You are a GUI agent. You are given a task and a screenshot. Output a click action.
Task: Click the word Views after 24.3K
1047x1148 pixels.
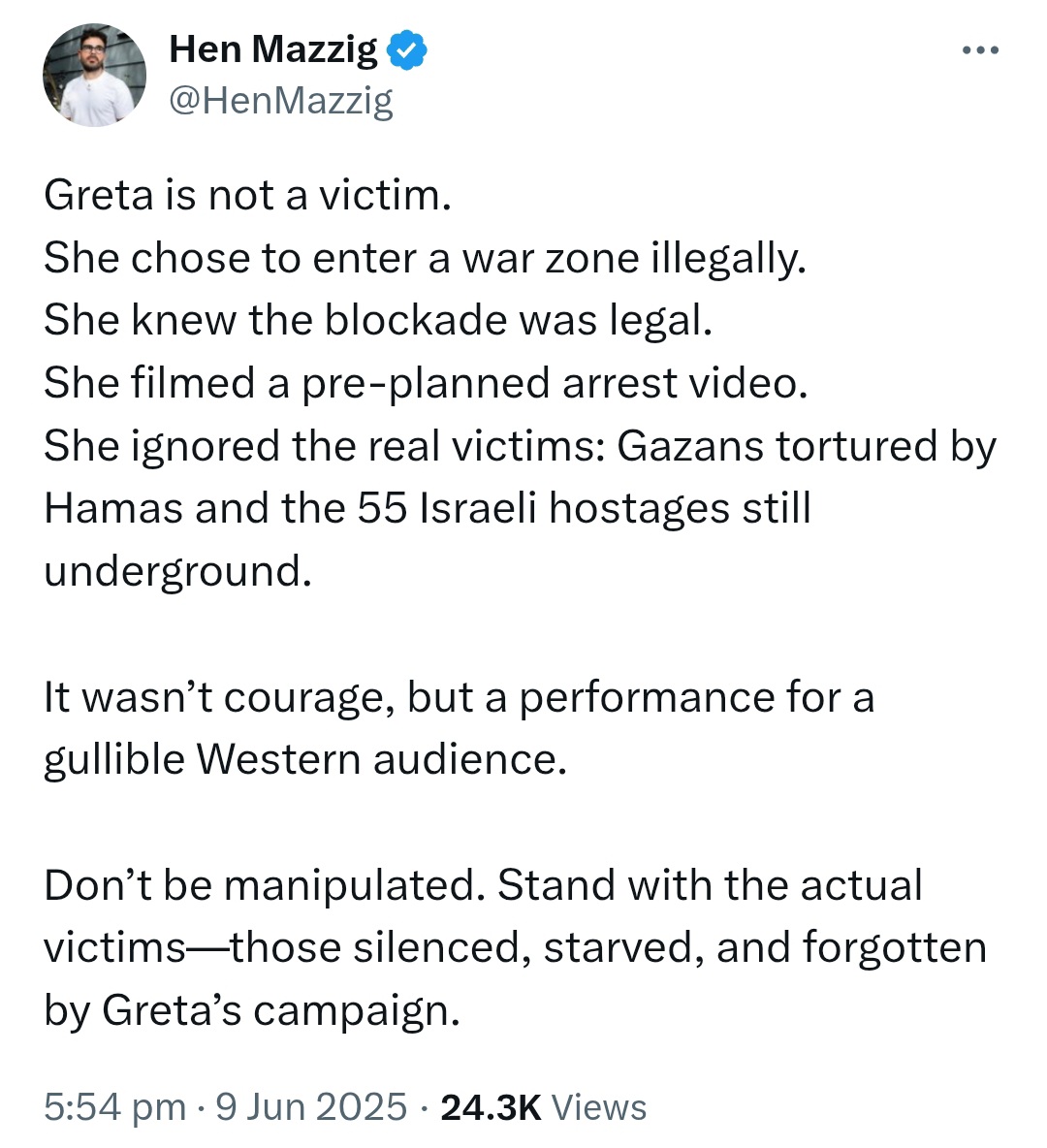tap(599, 1105)
